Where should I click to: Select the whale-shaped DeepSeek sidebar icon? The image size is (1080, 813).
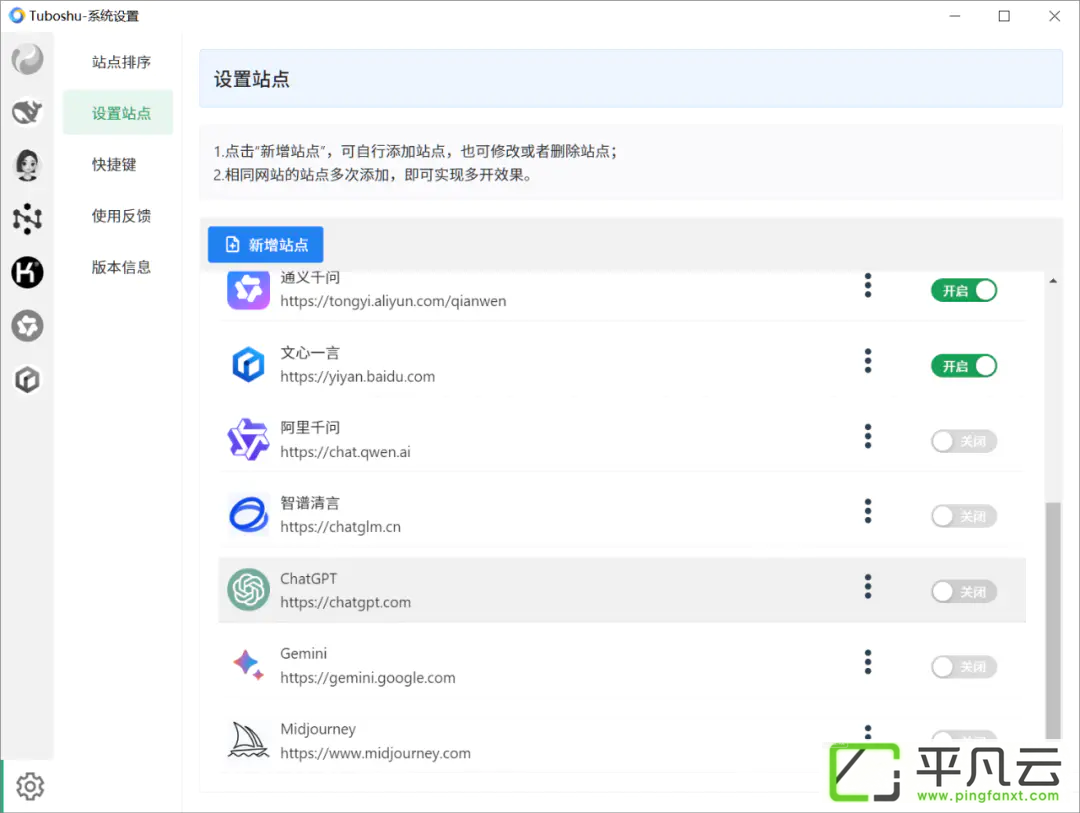click(x=28, y=112)
